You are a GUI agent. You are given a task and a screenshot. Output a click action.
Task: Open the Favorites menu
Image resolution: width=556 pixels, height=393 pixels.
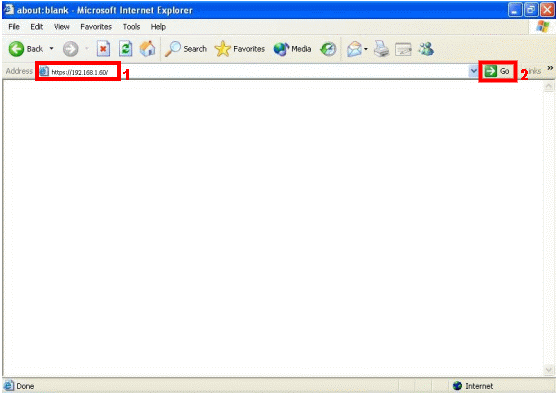(x=96, y=27)
